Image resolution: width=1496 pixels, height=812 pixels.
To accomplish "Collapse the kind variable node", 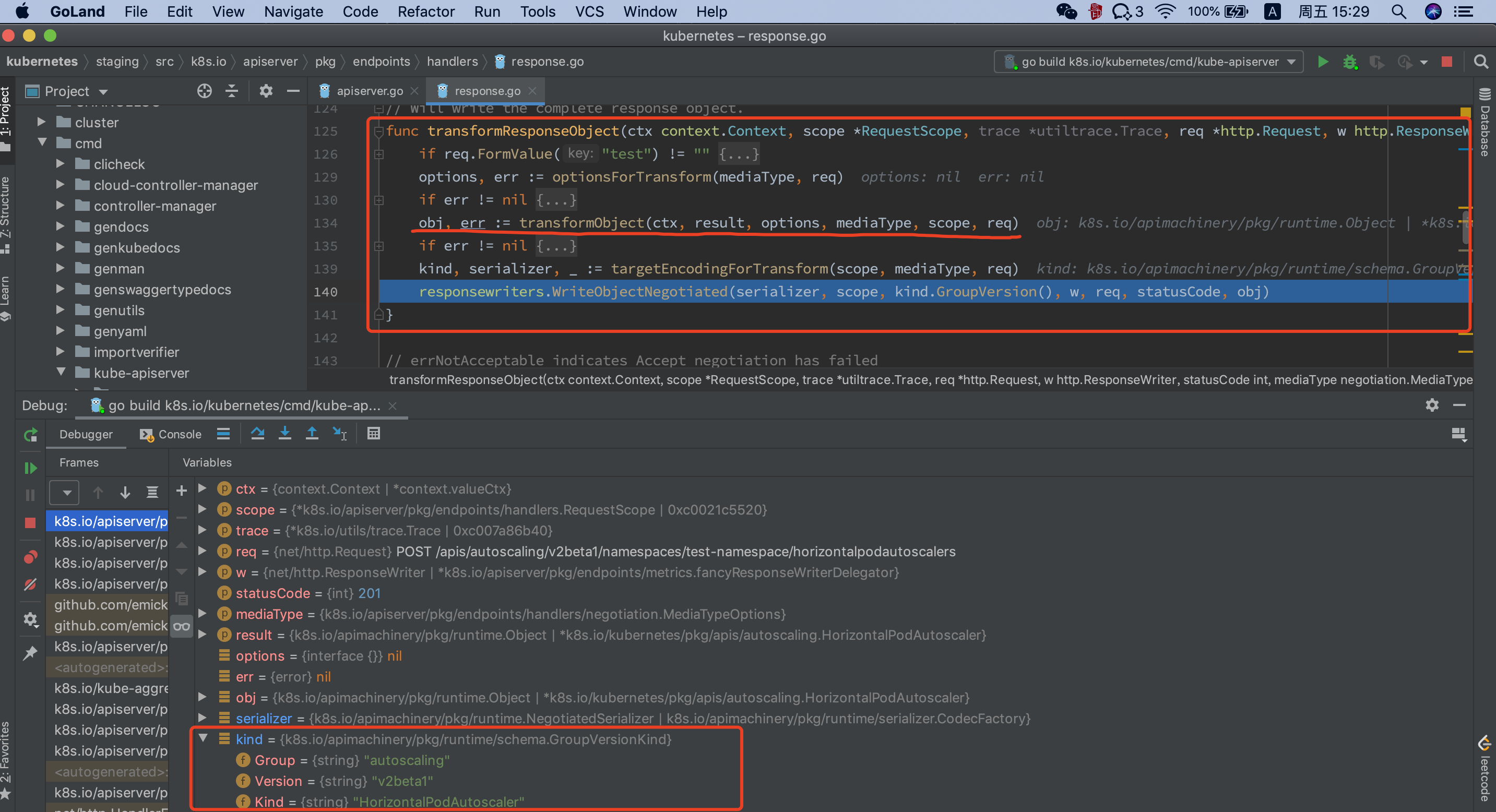I will (203, 738).
